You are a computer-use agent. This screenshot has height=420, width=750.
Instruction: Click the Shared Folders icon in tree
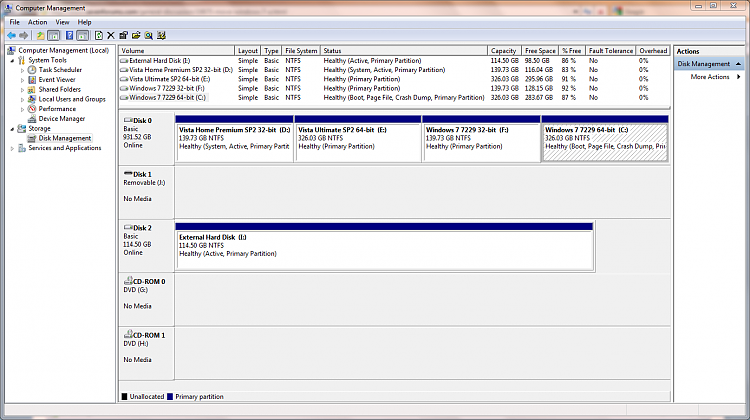[32, 89]
